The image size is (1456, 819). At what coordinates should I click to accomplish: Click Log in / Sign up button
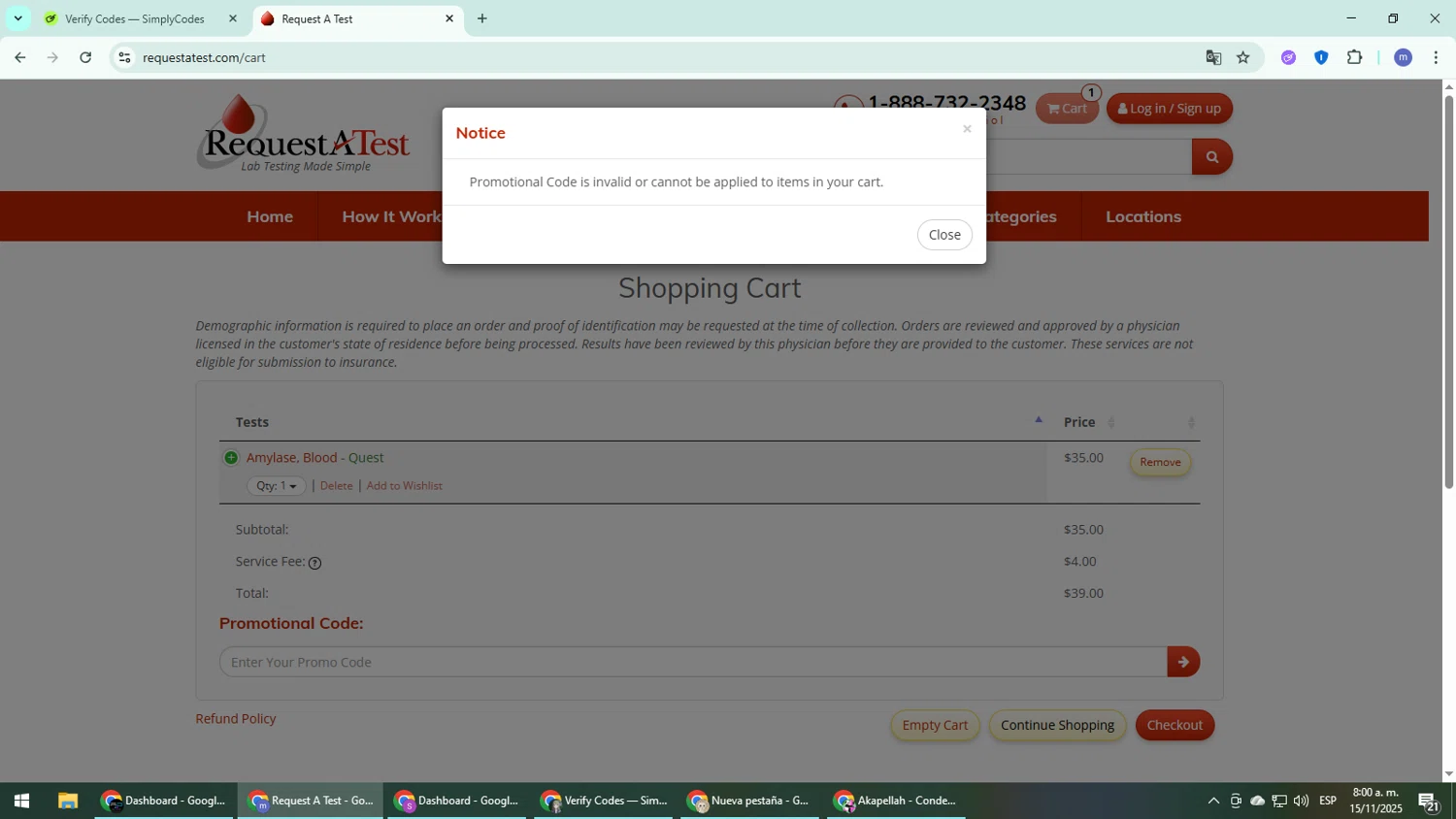click(1170, 109)
